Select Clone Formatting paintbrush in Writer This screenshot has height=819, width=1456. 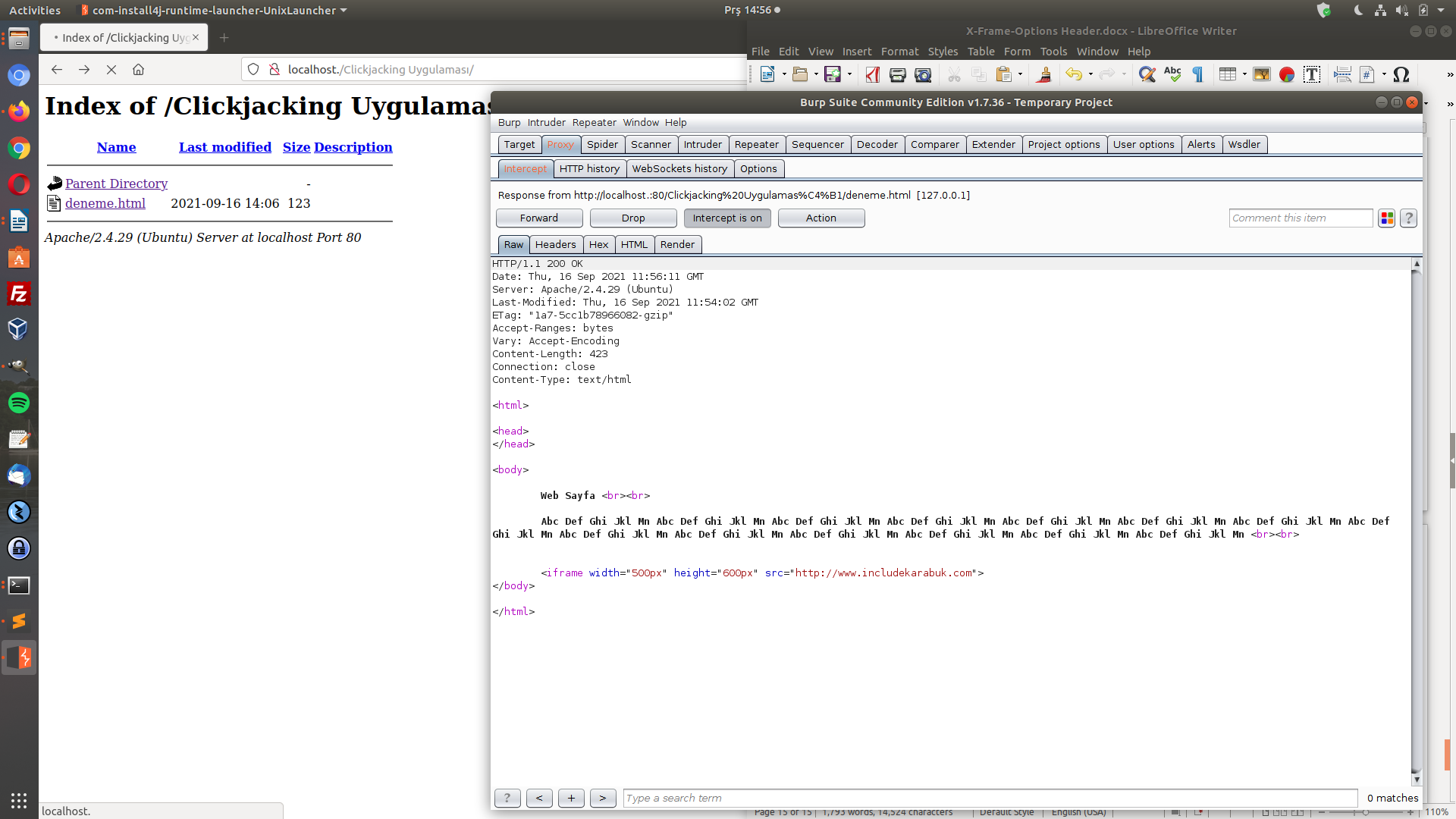coord(1044,74)
